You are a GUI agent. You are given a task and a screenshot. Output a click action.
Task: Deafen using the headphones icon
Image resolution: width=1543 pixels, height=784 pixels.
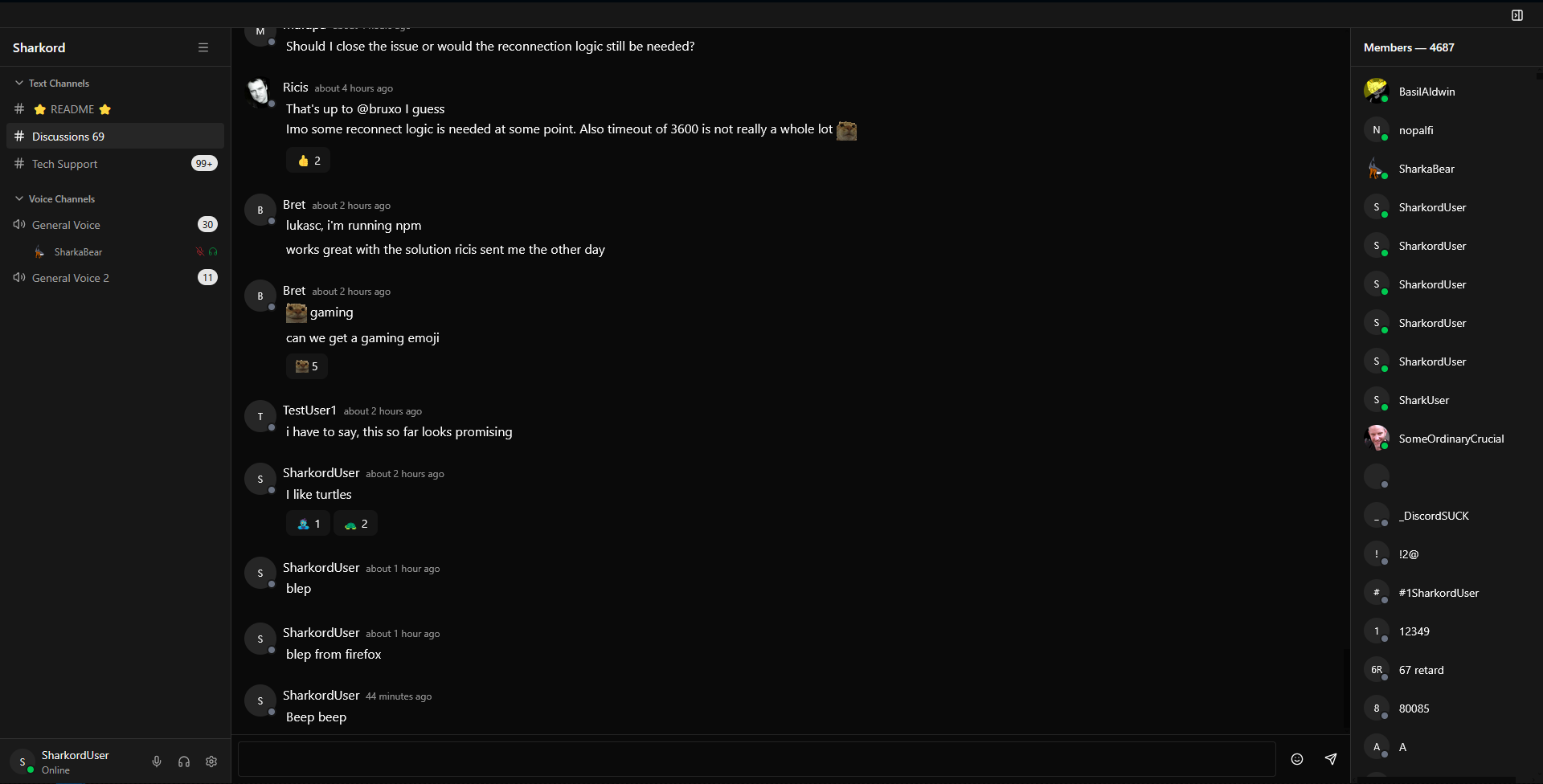point(183,762)
